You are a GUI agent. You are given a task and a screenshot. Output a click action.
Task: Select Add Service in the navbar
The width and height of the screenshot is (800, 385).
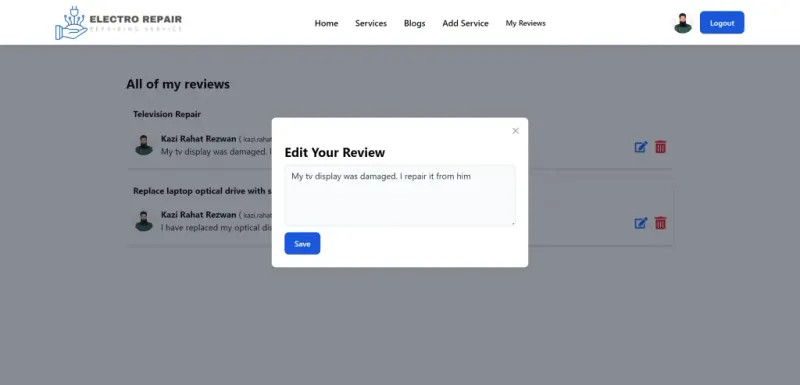(x=465, y=23)
